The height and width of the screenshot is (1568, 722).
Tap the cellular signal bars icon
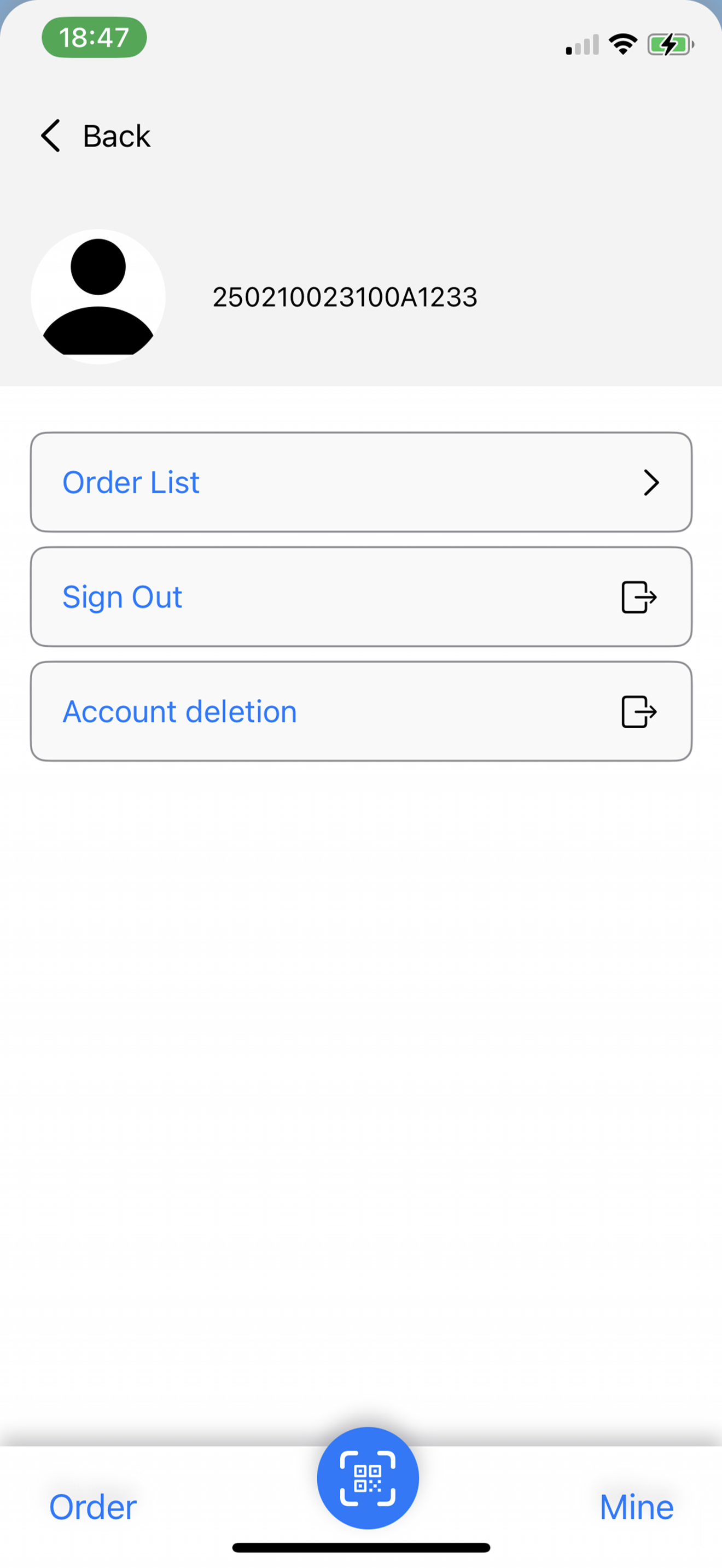(x=582, y=45)
